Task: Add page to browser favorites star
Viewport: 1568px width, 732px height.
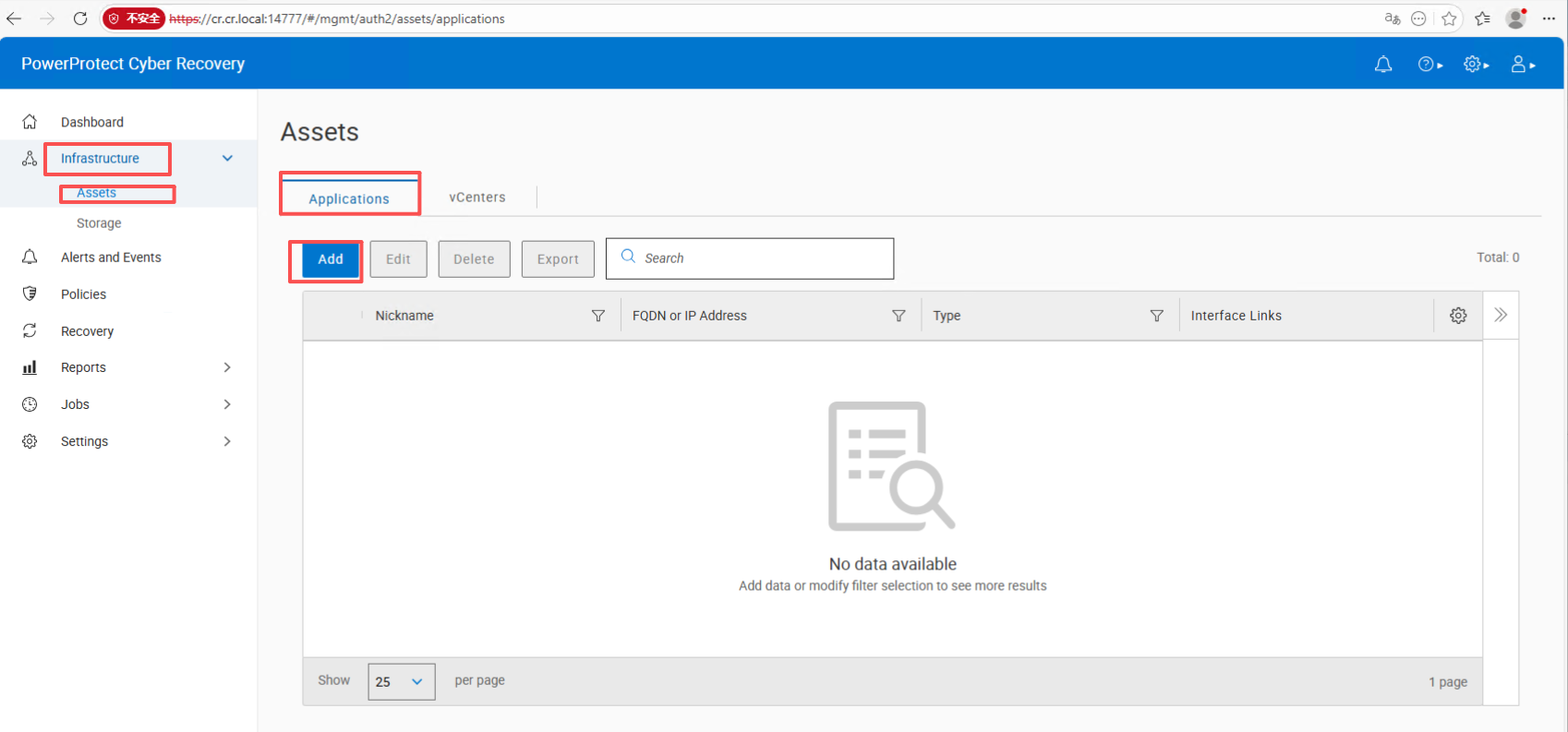Action: [1449, 18]
